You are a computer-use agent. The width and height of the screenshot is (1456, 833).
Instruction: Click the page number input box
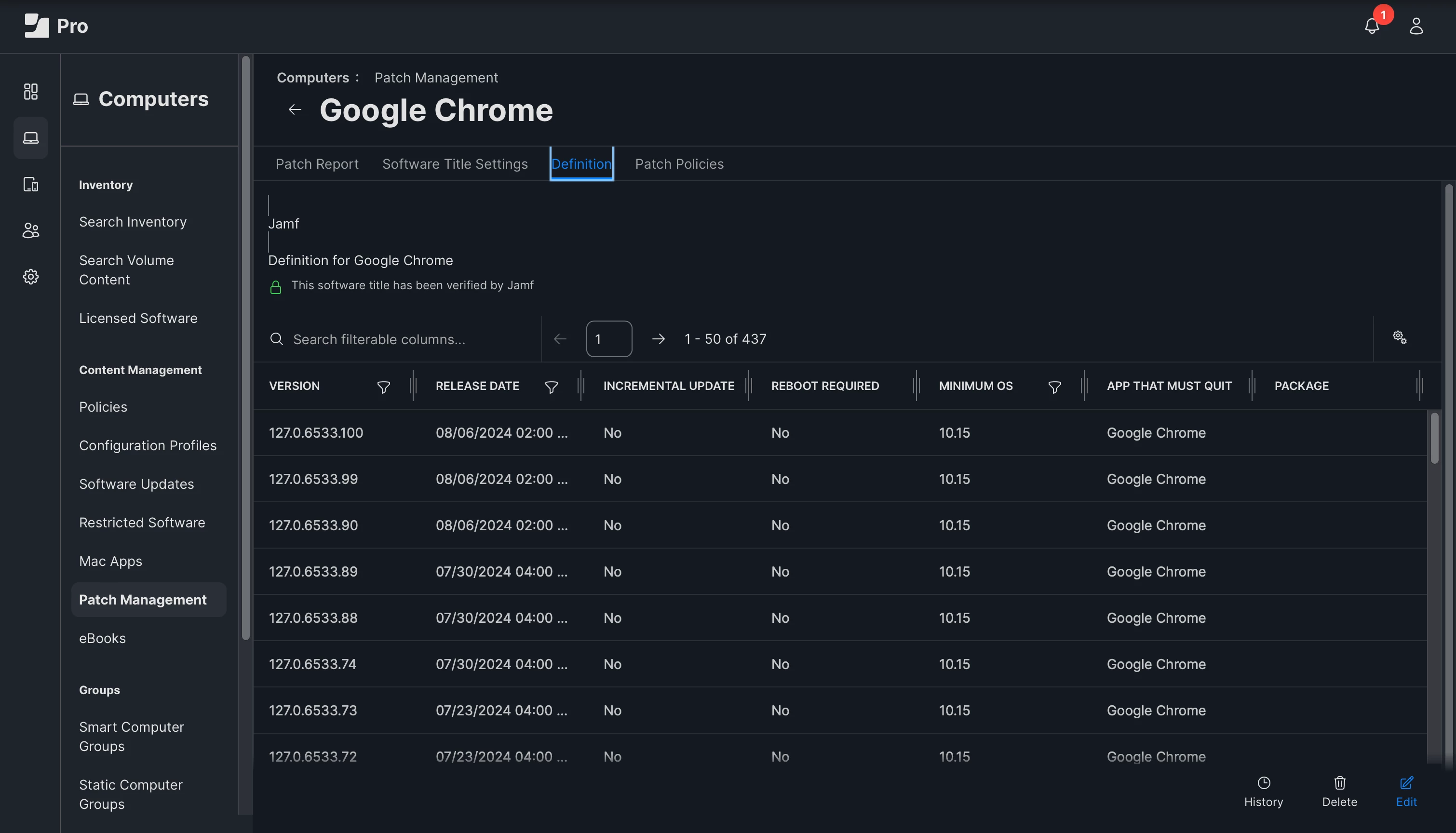click(609, 339)
